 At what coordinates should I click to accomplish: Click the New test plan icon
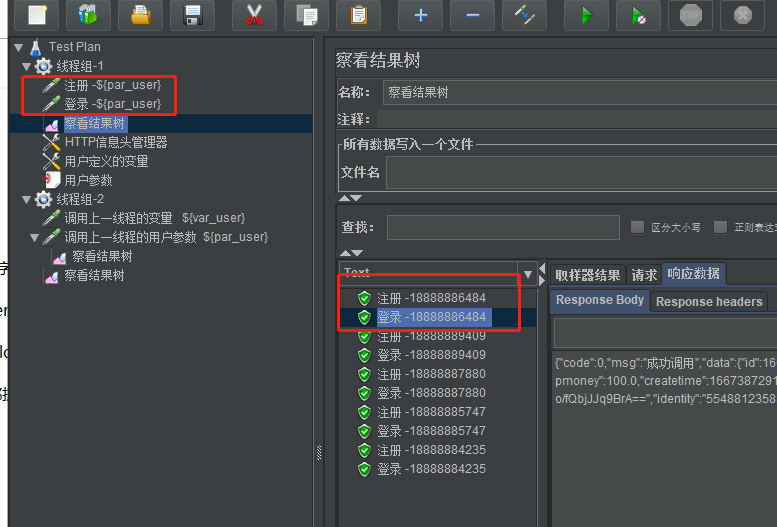click(37, 15)
